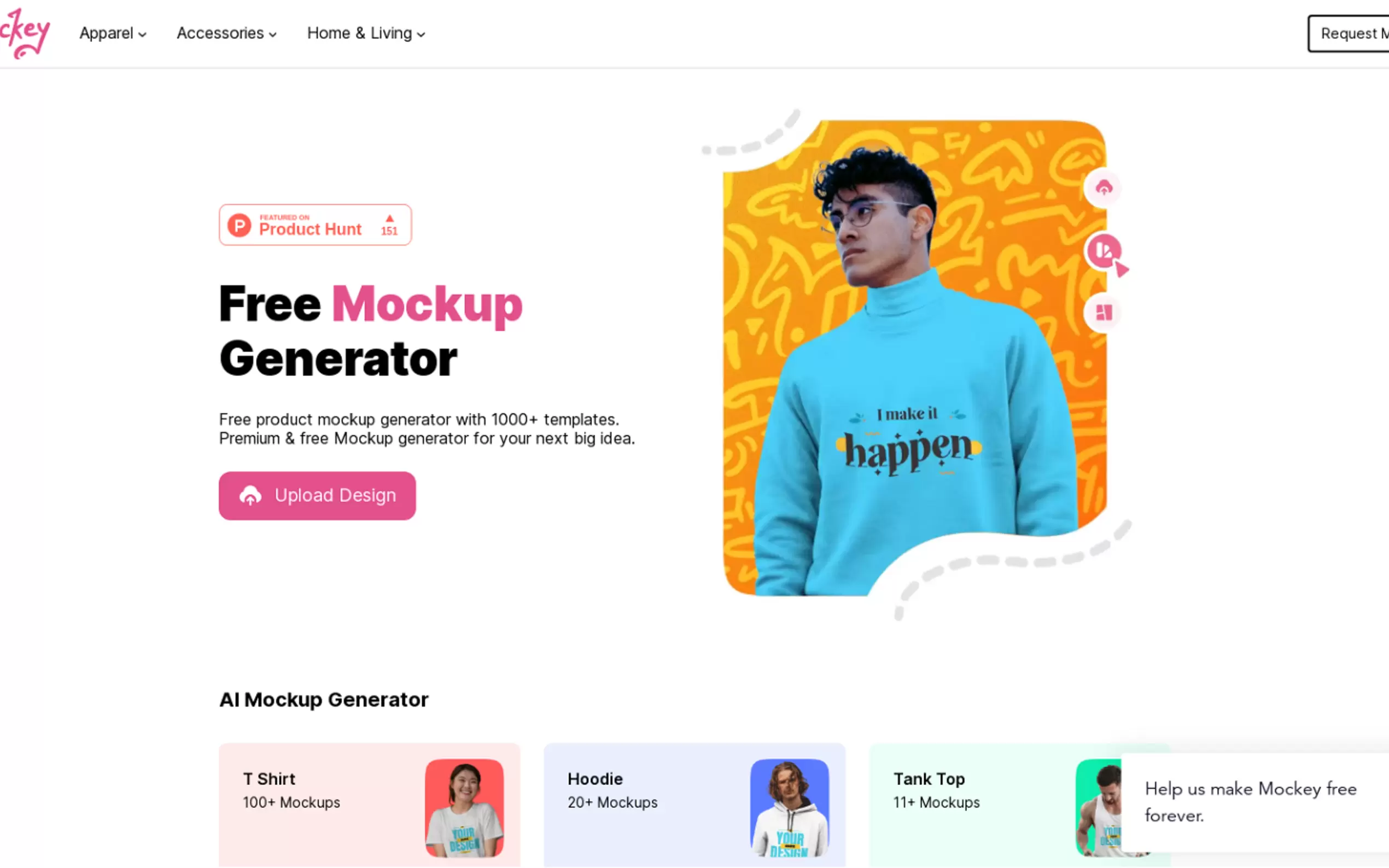The image size is (1389, 868).
Task: Open the Featured on Product Hunt badge
Action: tap(315, 225)
